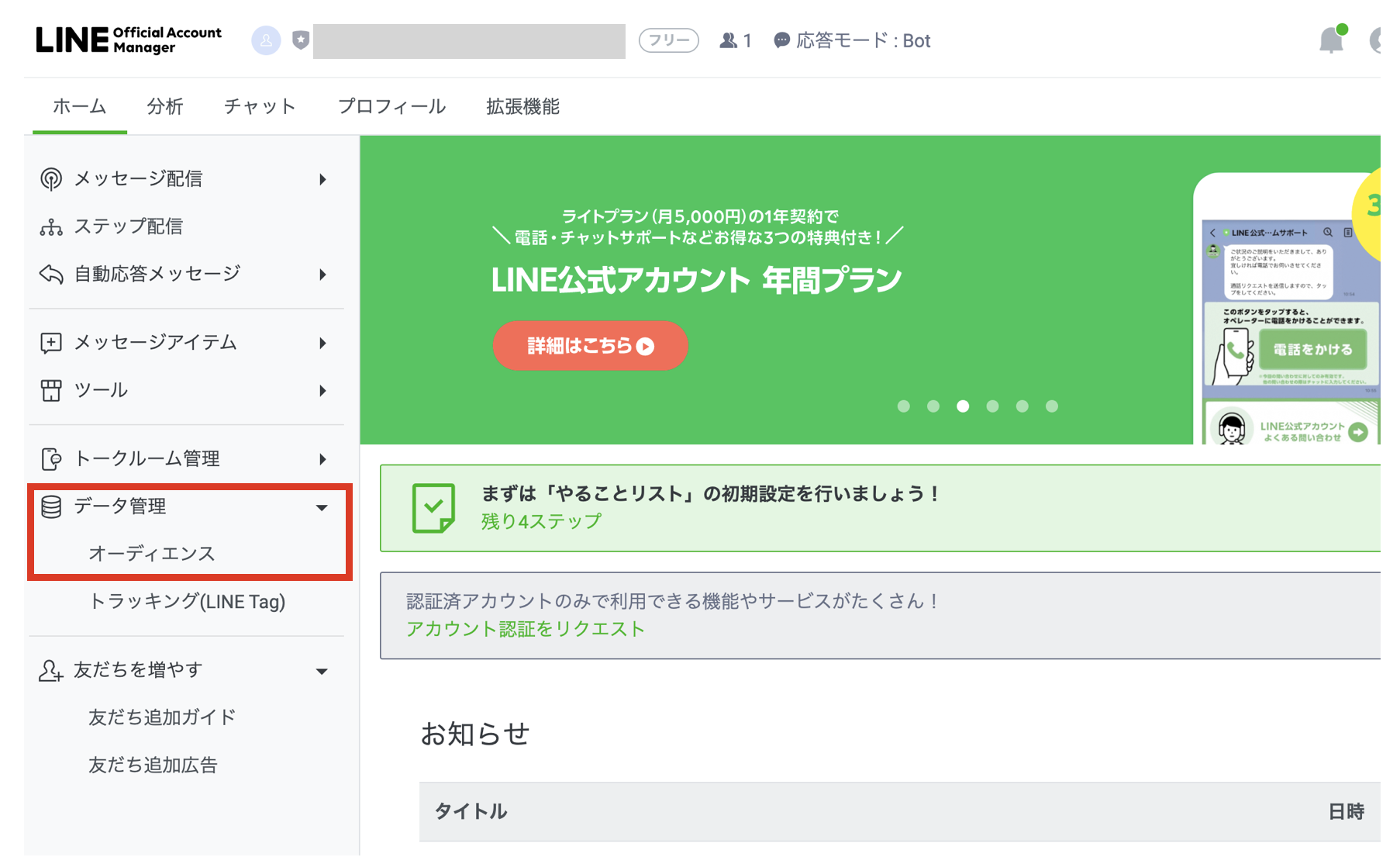Click the friends count person icon
This screenshot has height=864, width=1400.
(x=728, y=40)
